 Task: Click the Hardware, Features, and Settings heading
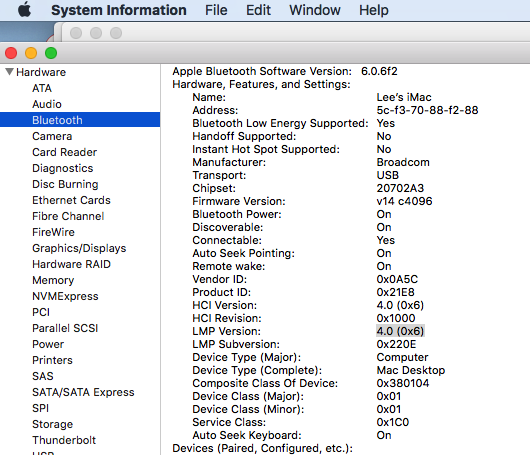point(261,84)
